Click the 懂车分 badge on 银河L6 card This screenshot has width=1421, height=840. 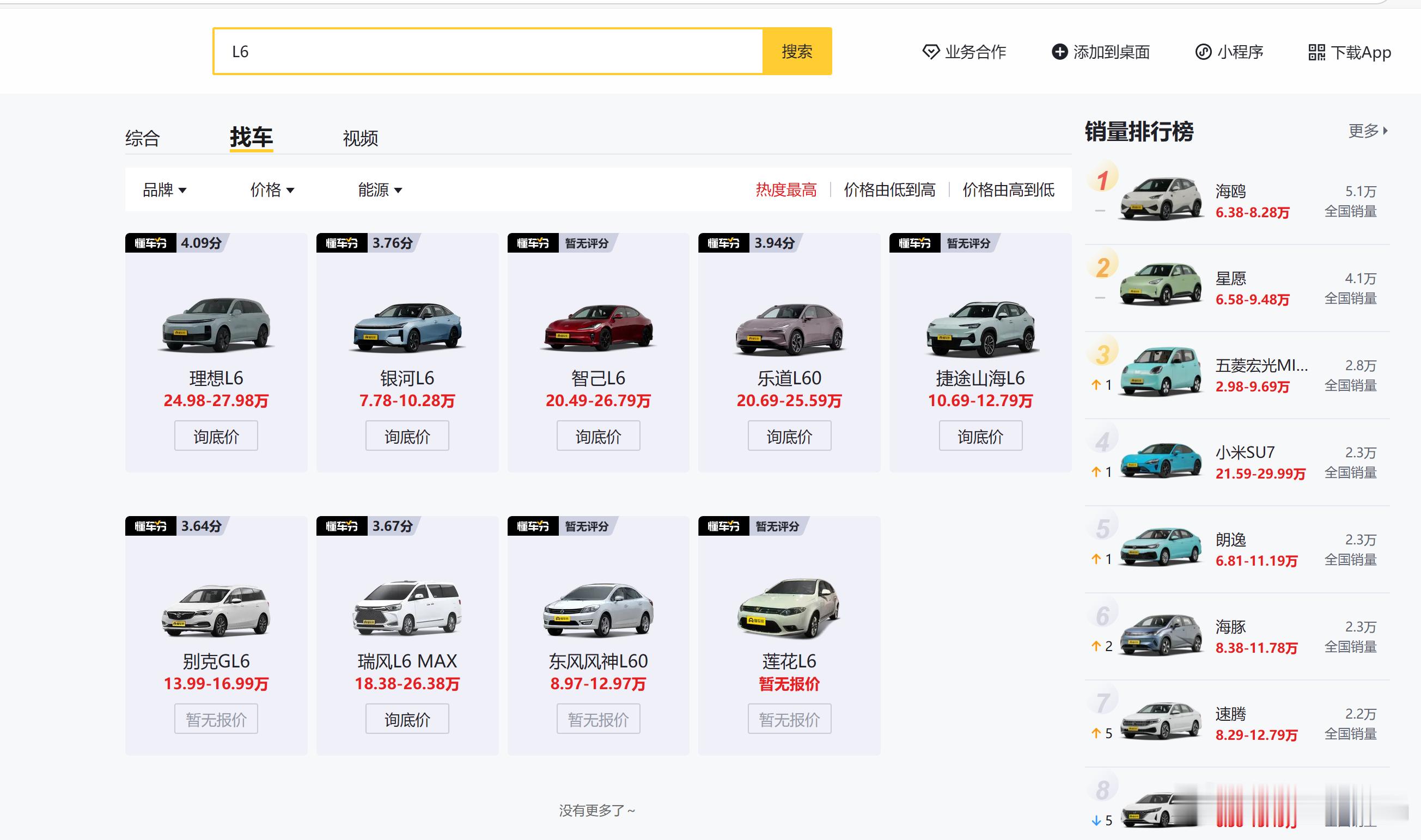(342, 243)
